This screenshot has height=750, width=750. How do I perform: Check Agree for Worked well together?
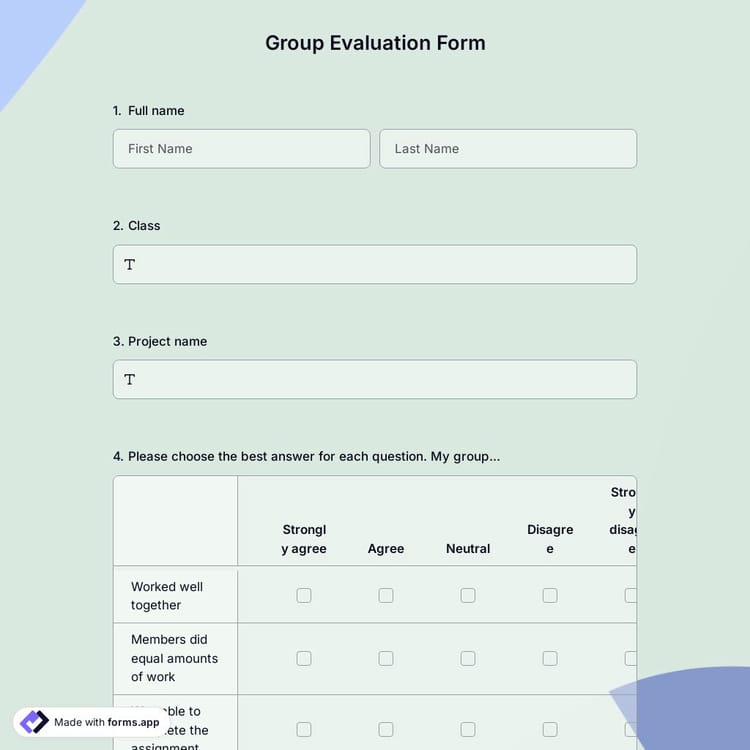tap(386, 595)
